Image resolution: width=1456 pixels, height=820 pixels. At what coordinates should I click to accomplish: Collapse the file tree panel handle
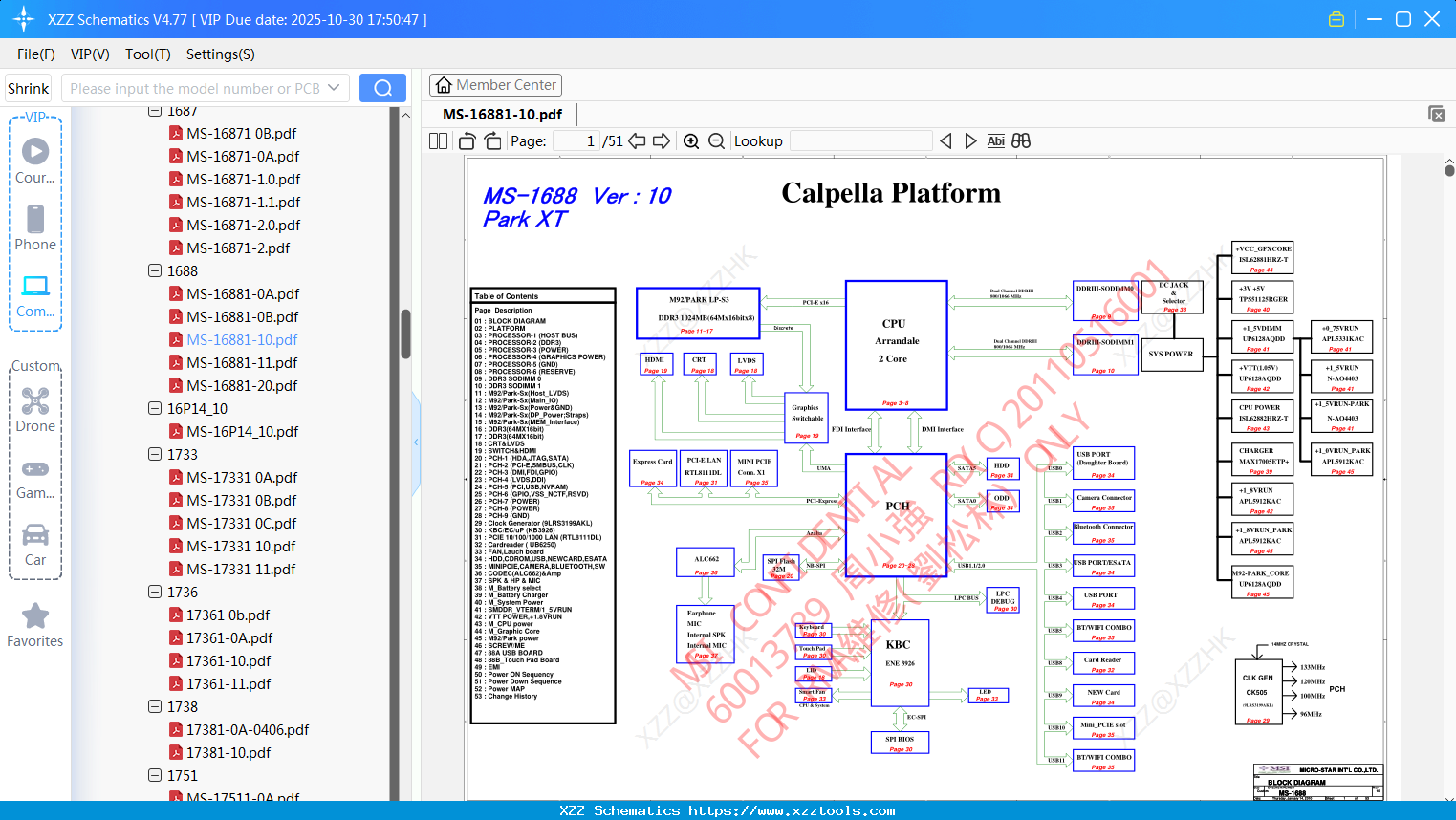point(416,442)
